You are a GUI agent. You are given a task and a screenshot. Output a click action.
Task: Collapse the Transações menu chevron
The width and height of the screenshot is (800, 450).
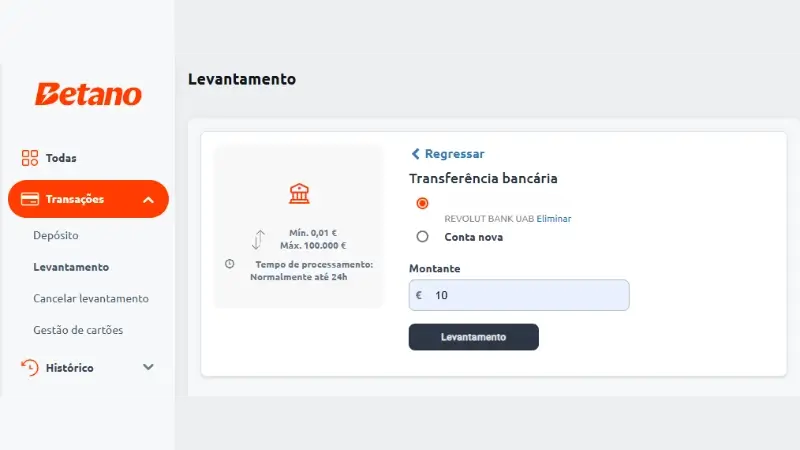[148, 200]
